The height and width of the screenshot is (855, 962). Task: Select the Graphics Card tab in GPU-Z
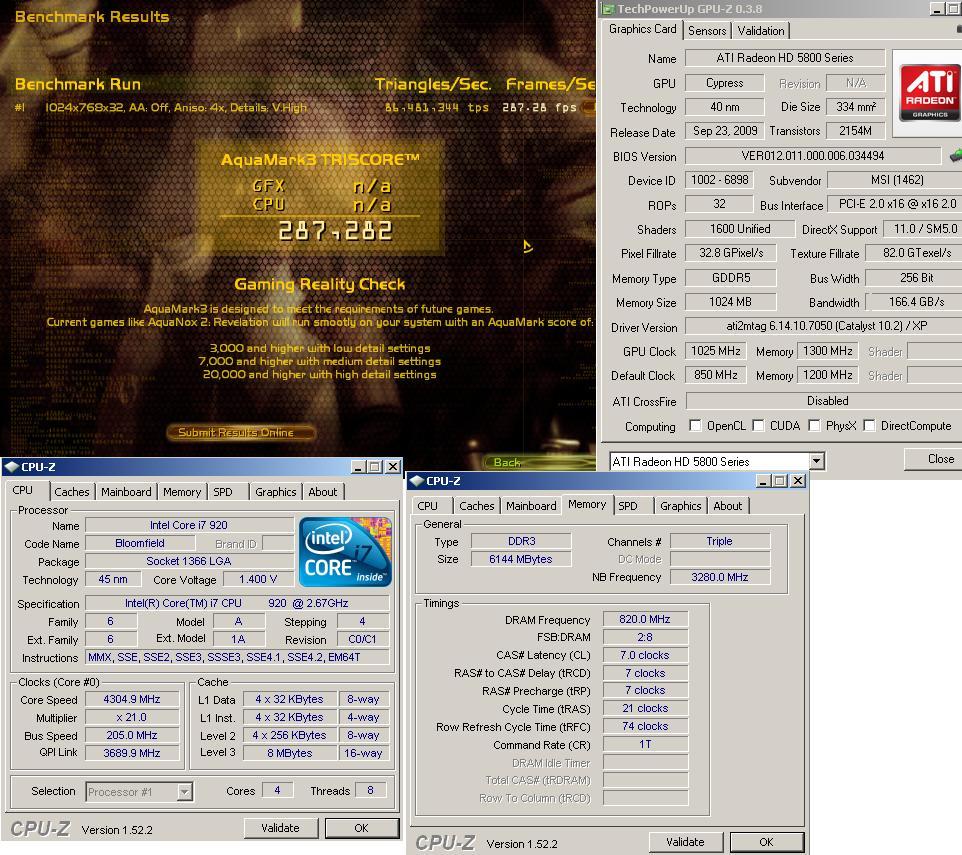click(642, 29)
